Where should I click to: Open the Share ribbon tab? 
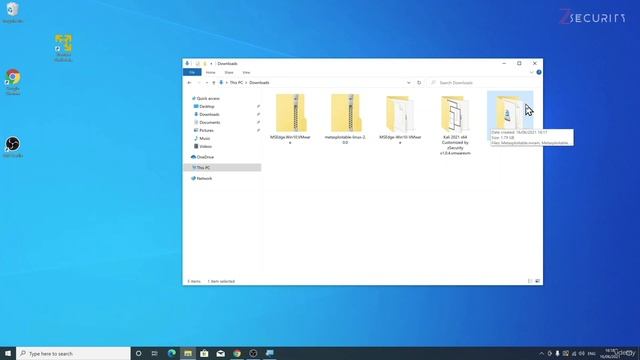(229, 72)
